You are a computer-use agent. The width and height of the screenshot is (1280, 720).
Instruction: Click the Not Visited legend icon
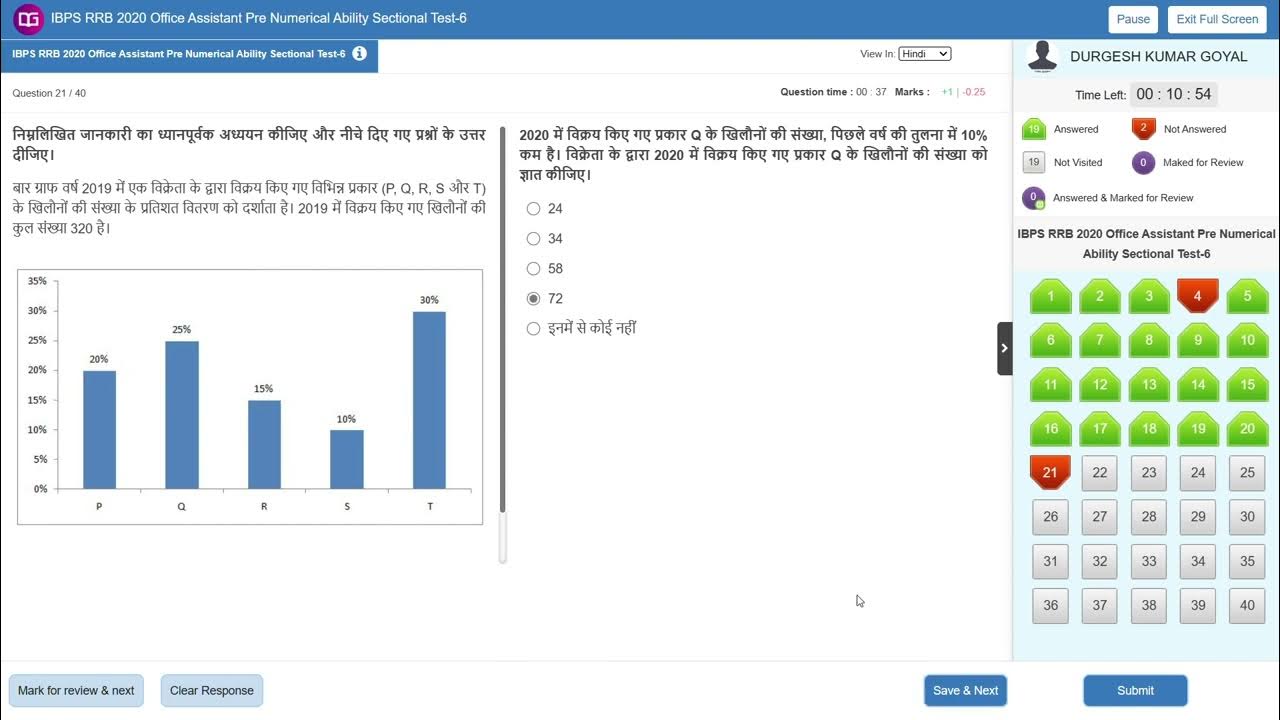tap(1034, 162)
